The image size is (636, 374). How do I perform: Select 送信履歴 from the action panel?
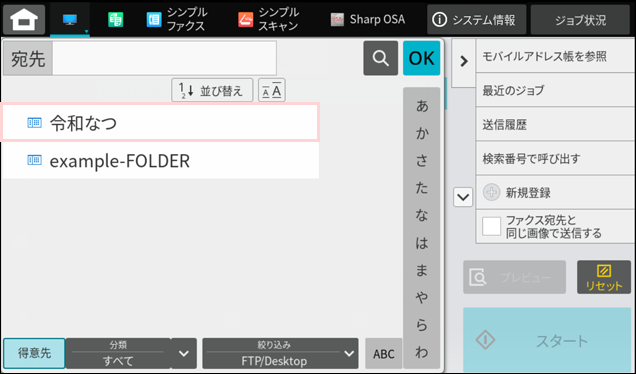coord(555,125)
